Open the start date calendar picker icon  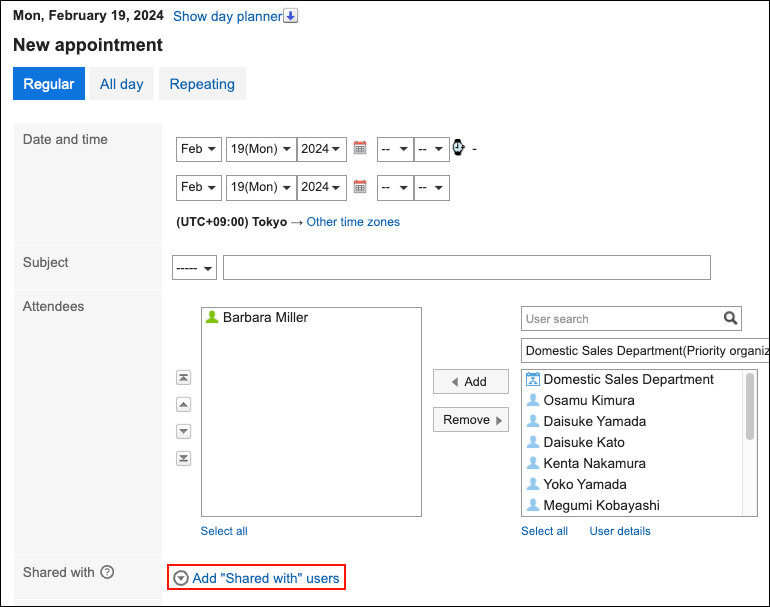[360, 148]
